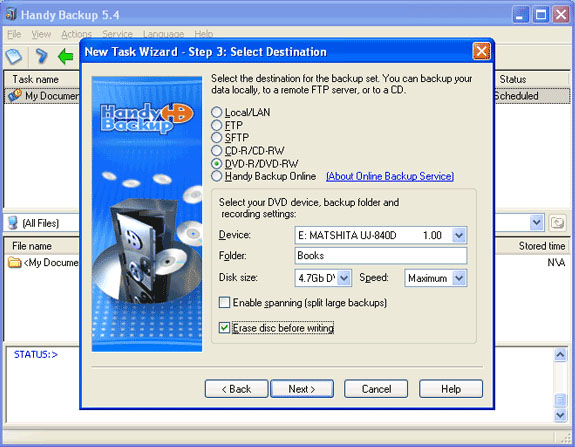Open the View menu
The height and width of the screenshot is (447, 575).
pyautogui.click(x=41, y=34)
